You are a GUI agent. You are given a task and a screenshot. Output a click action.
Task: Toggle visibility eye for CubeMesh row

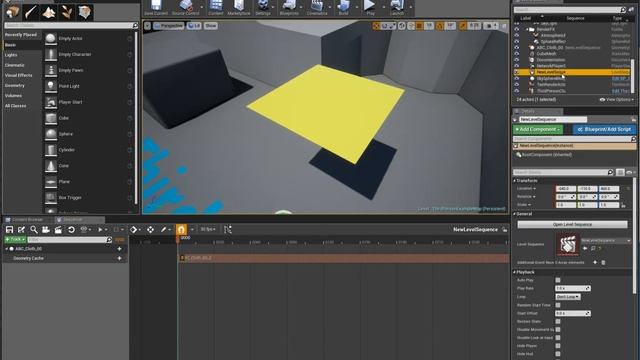517,53
